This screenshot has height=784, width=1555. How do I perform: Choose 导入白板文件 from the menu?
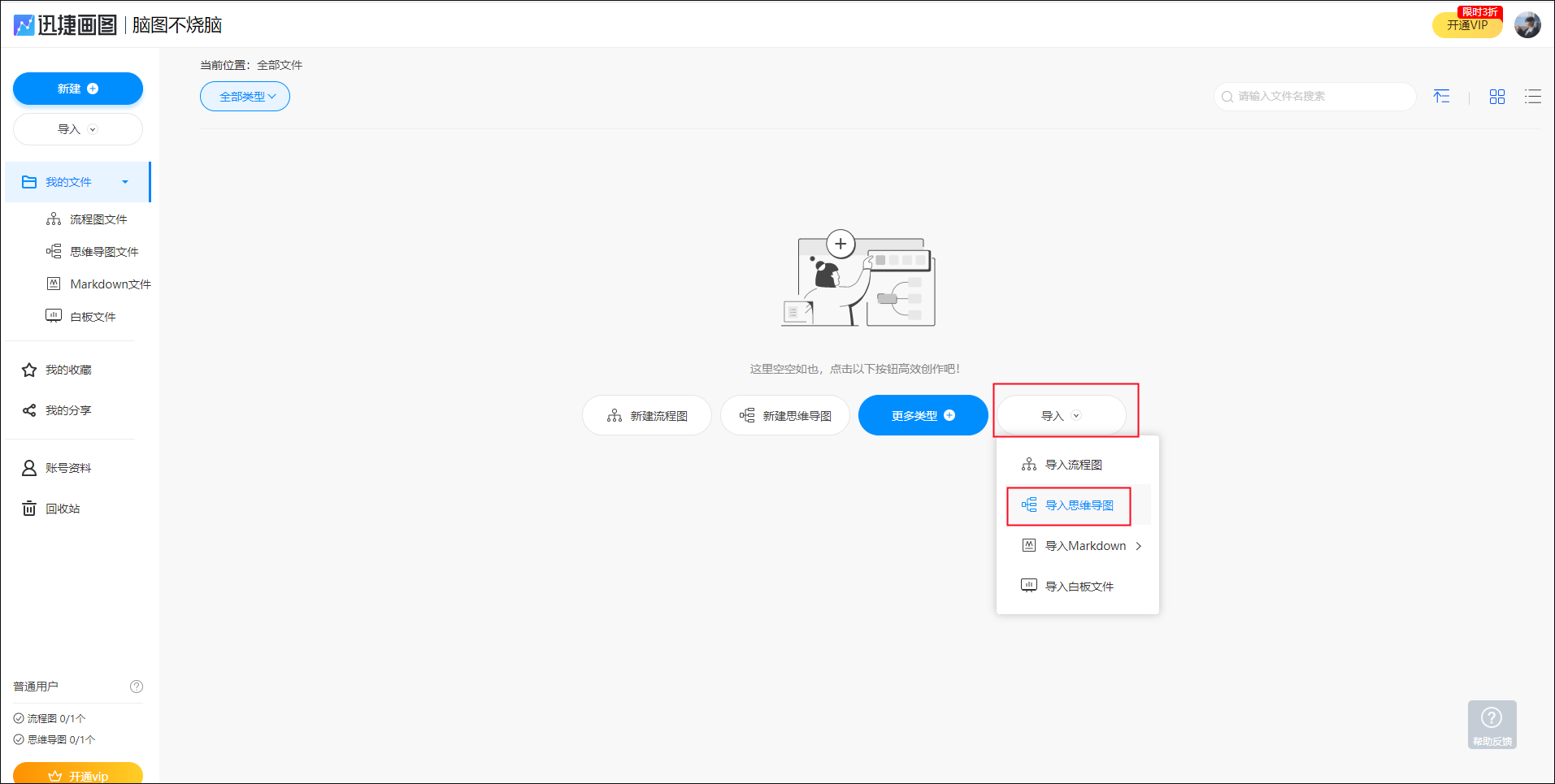click(1078, 587)
